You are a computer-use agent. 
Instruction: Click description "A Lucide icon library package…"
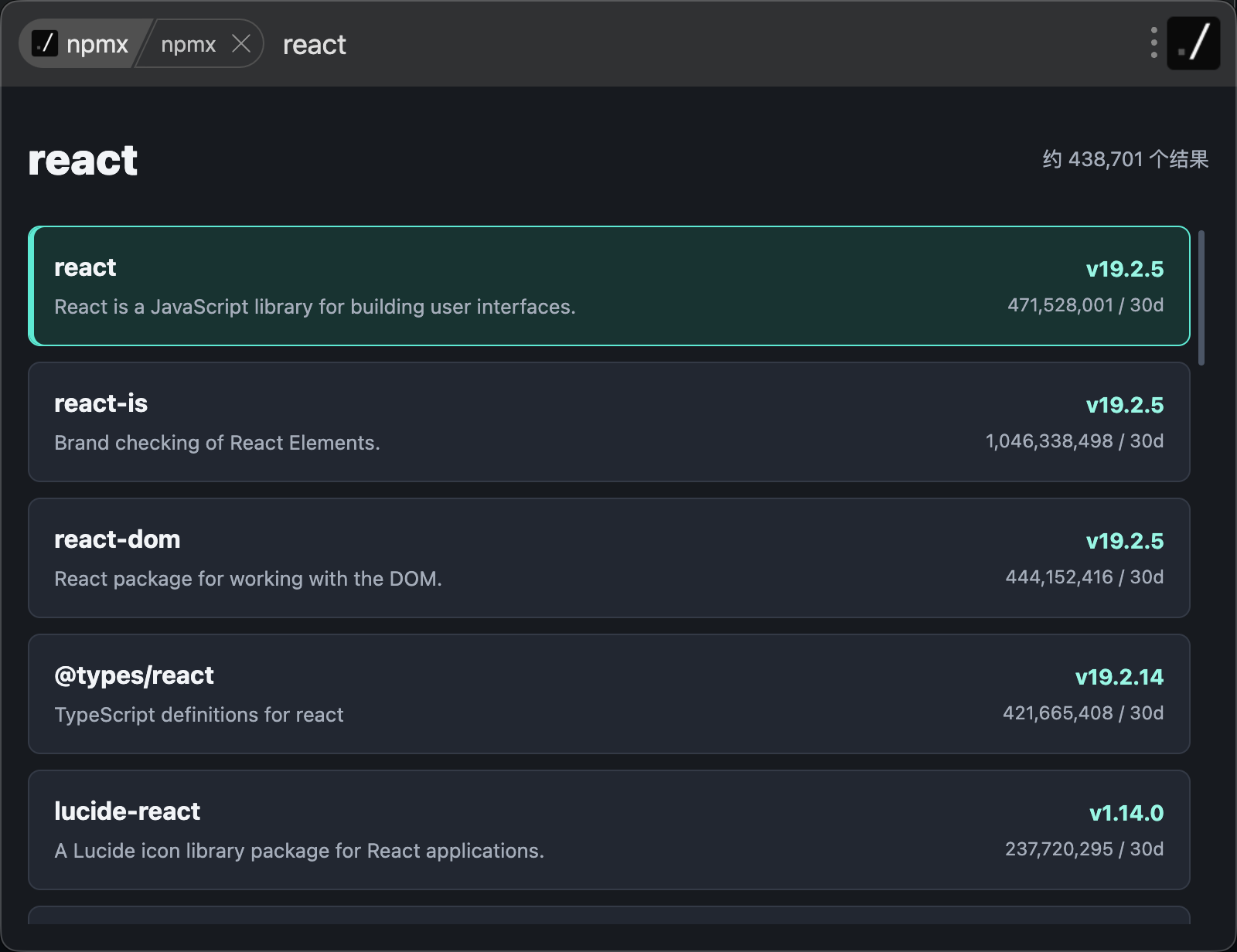pos(299,851)
